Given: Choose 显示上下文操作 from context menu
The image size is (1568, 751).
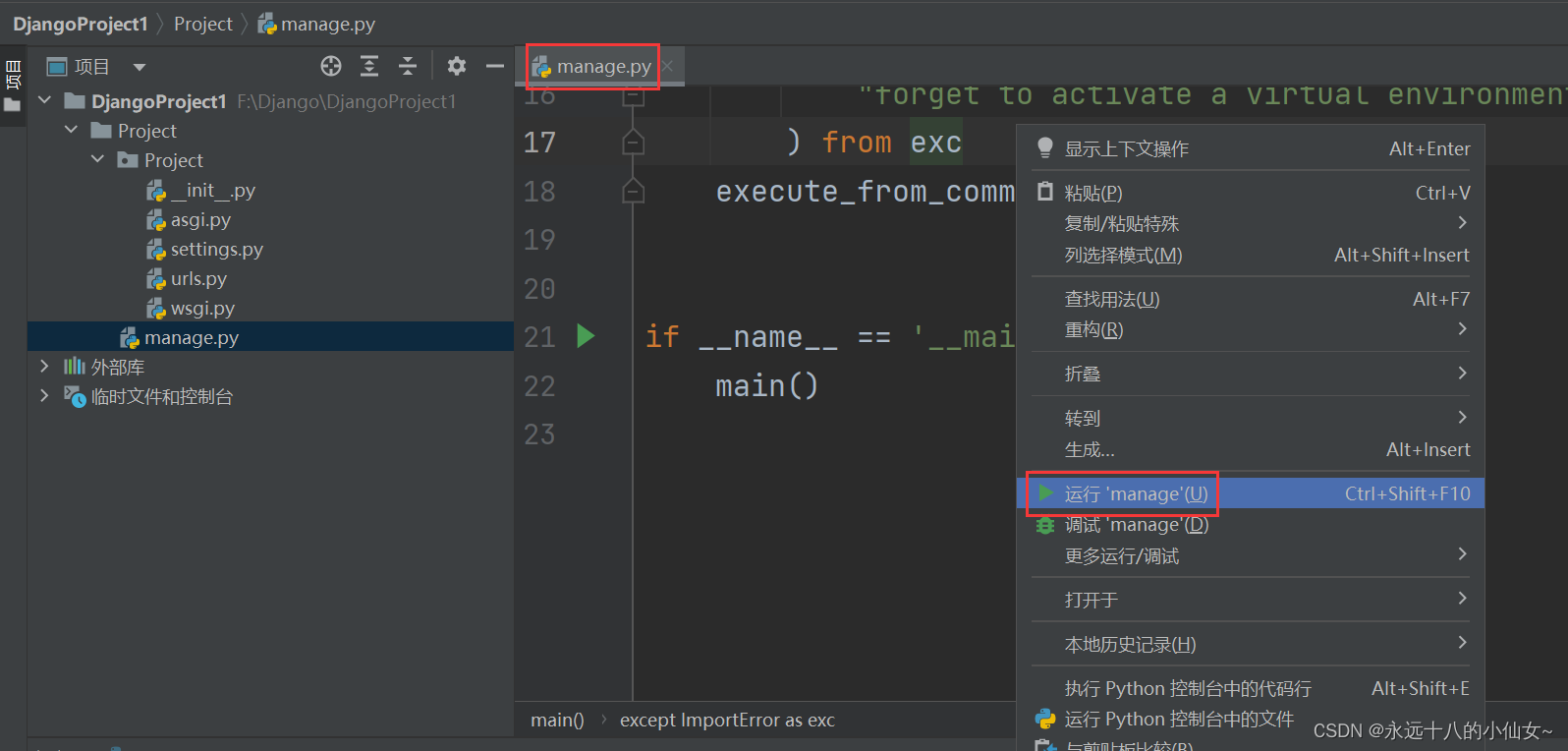Looking at the screenshot, I should (1251, 148).
